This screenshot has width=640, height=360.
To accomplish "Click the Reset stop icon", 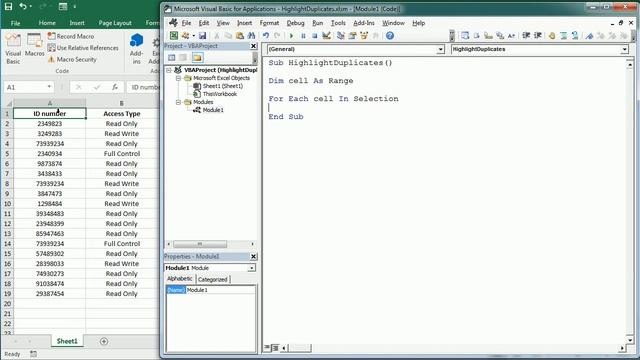I will tap(314, 36).
